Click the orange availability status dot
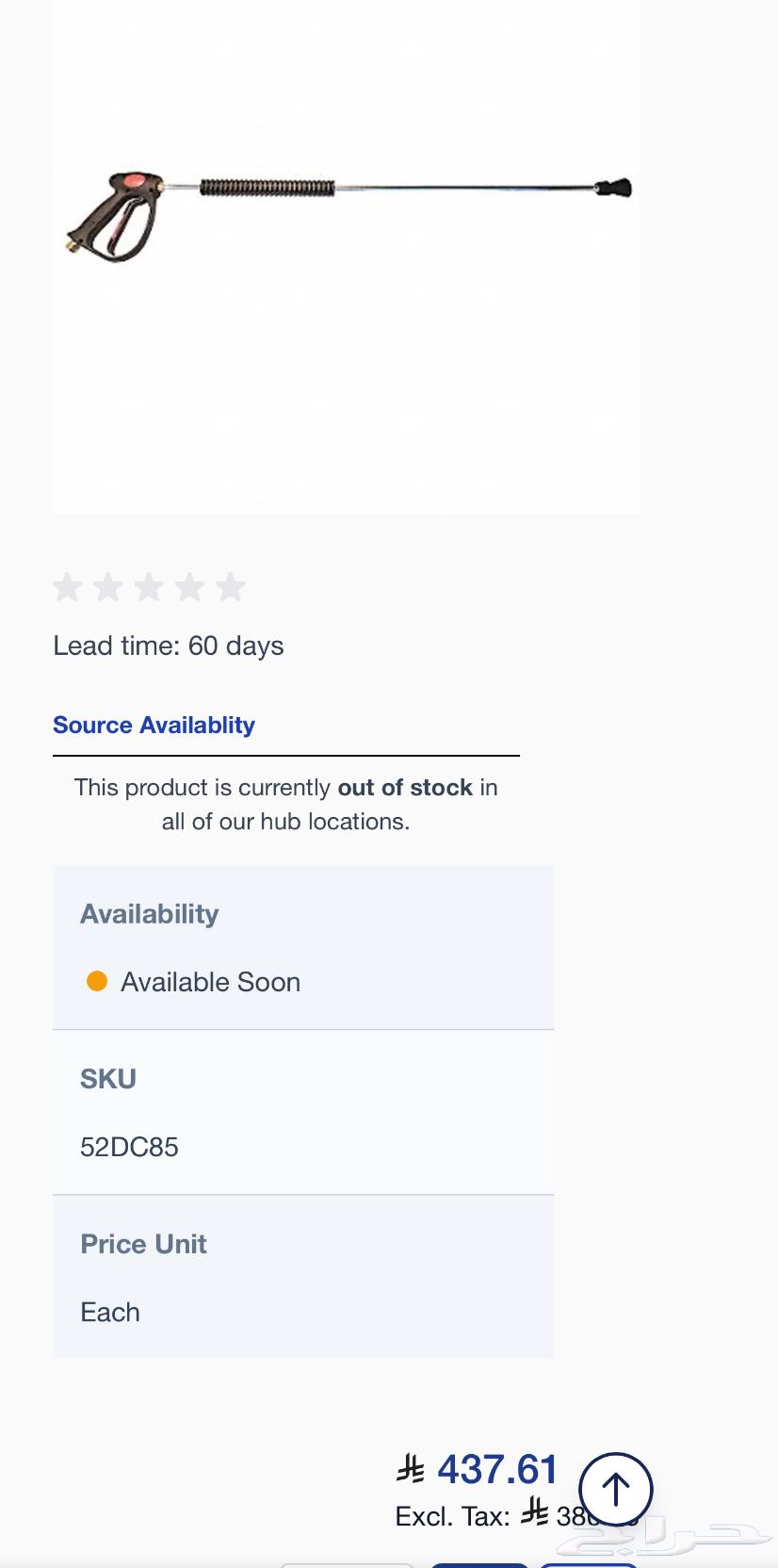 (x=97, y=982)
